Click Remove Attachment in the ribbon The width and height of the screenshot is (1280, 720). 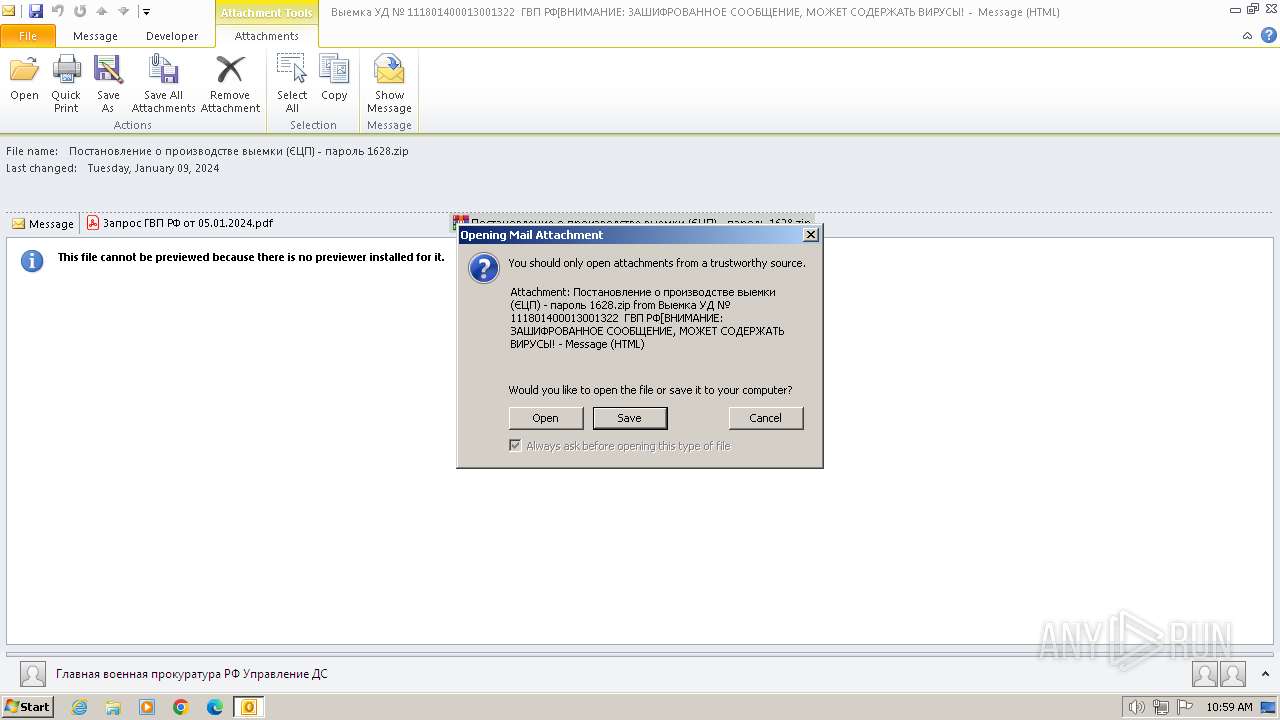[x=230, y=84]
